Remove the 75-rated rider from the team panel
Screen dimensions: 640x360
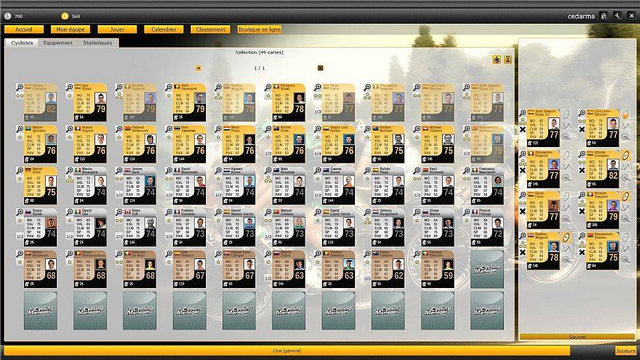tap(582, 253)
